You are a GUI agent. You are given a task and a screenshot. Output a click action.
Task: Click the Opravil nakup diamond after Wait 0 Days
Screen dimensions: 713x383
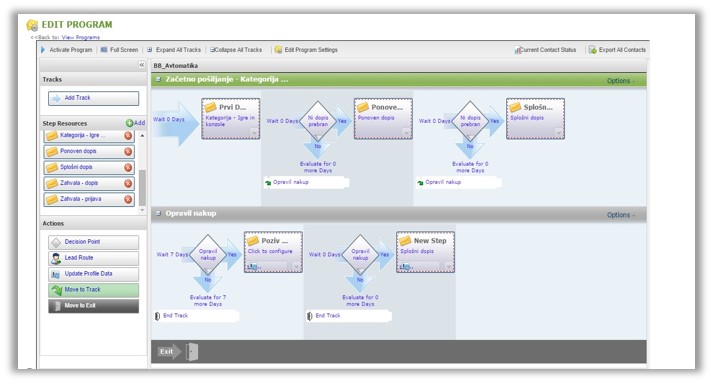click(x=360, y=255)
